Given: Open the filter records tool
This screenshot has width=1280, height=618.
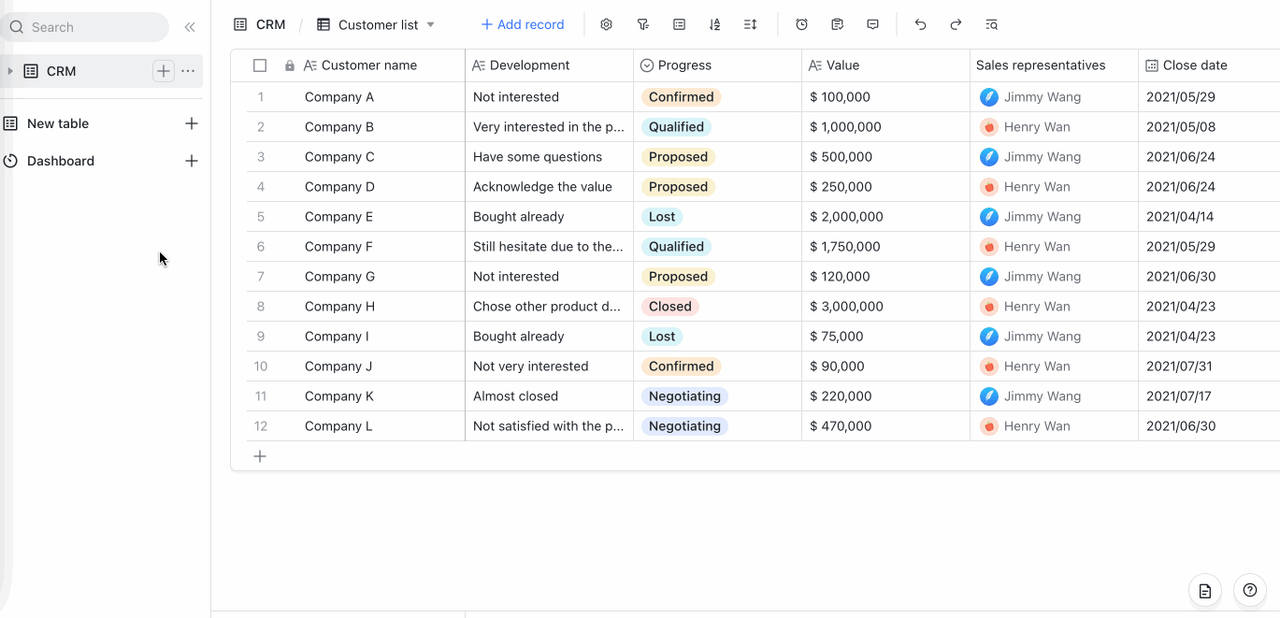Looking at the screenshot, I should [643, 25].
